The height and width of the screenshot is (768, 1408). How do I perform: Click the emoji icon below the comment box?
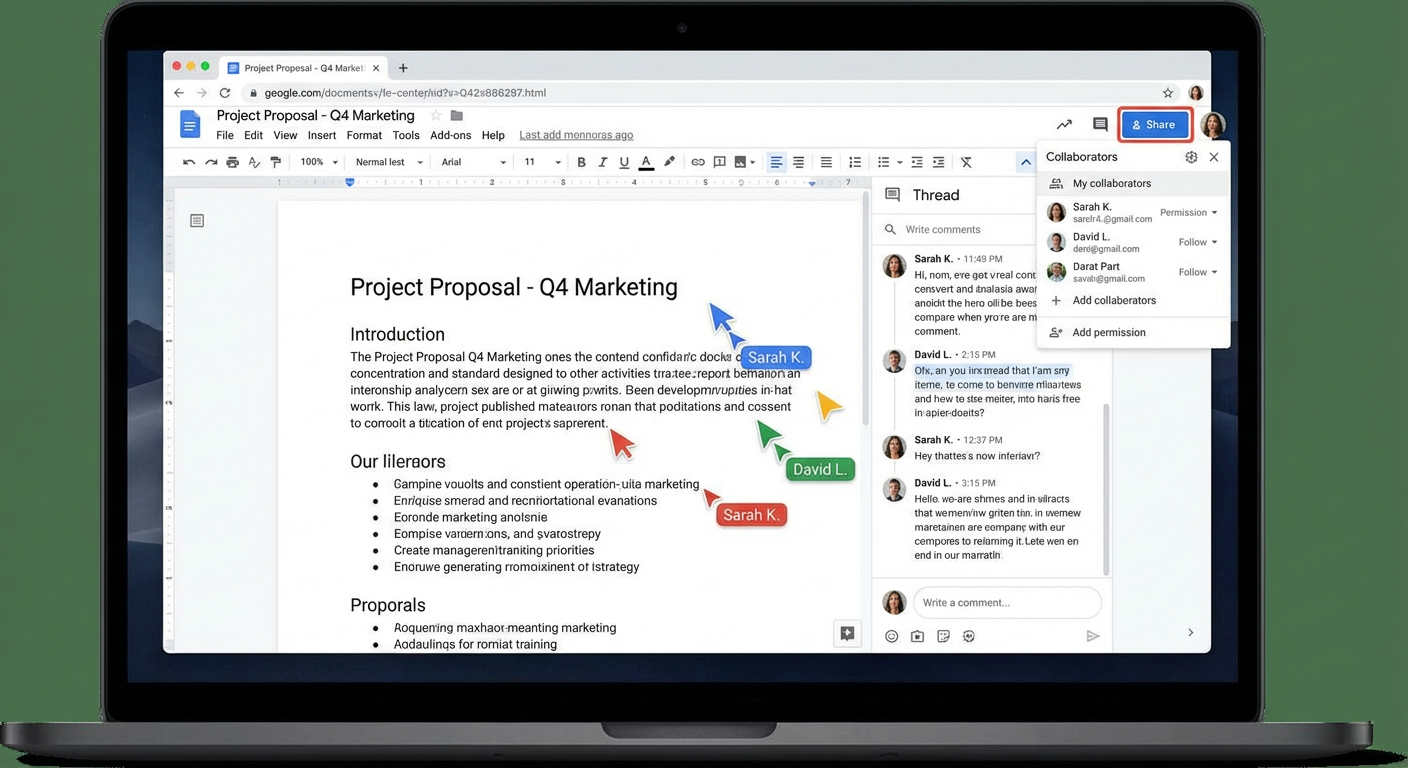coord(891,635)
